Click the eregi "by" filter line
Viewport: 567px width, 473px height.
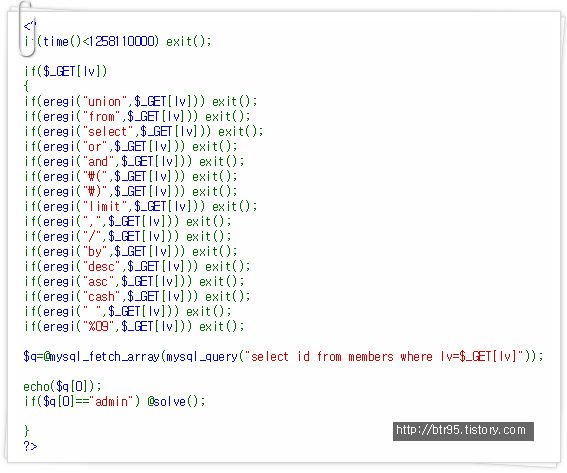(x=131, y=252)
